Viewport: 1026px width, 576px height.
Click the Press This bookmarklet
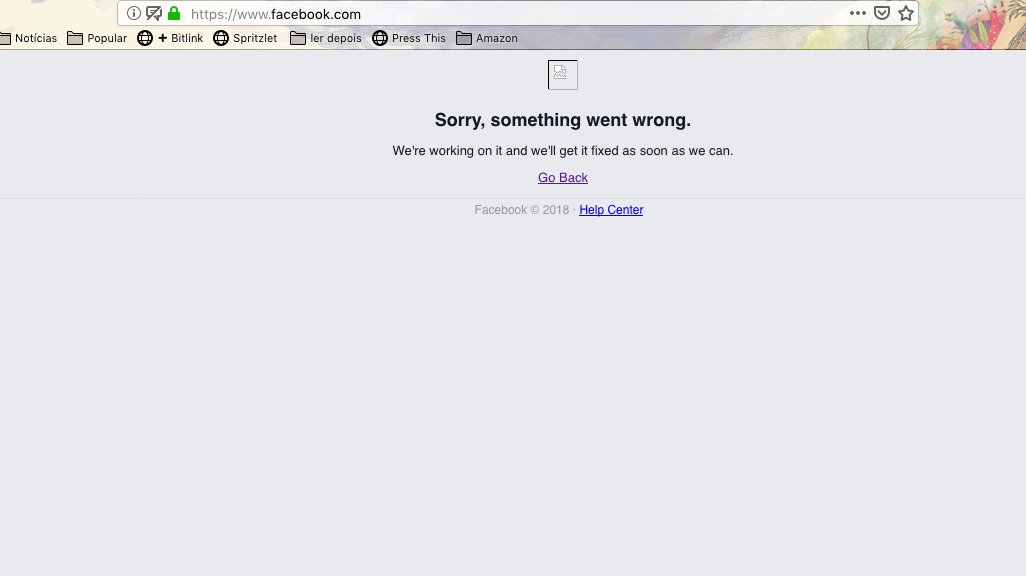[409, 38]
